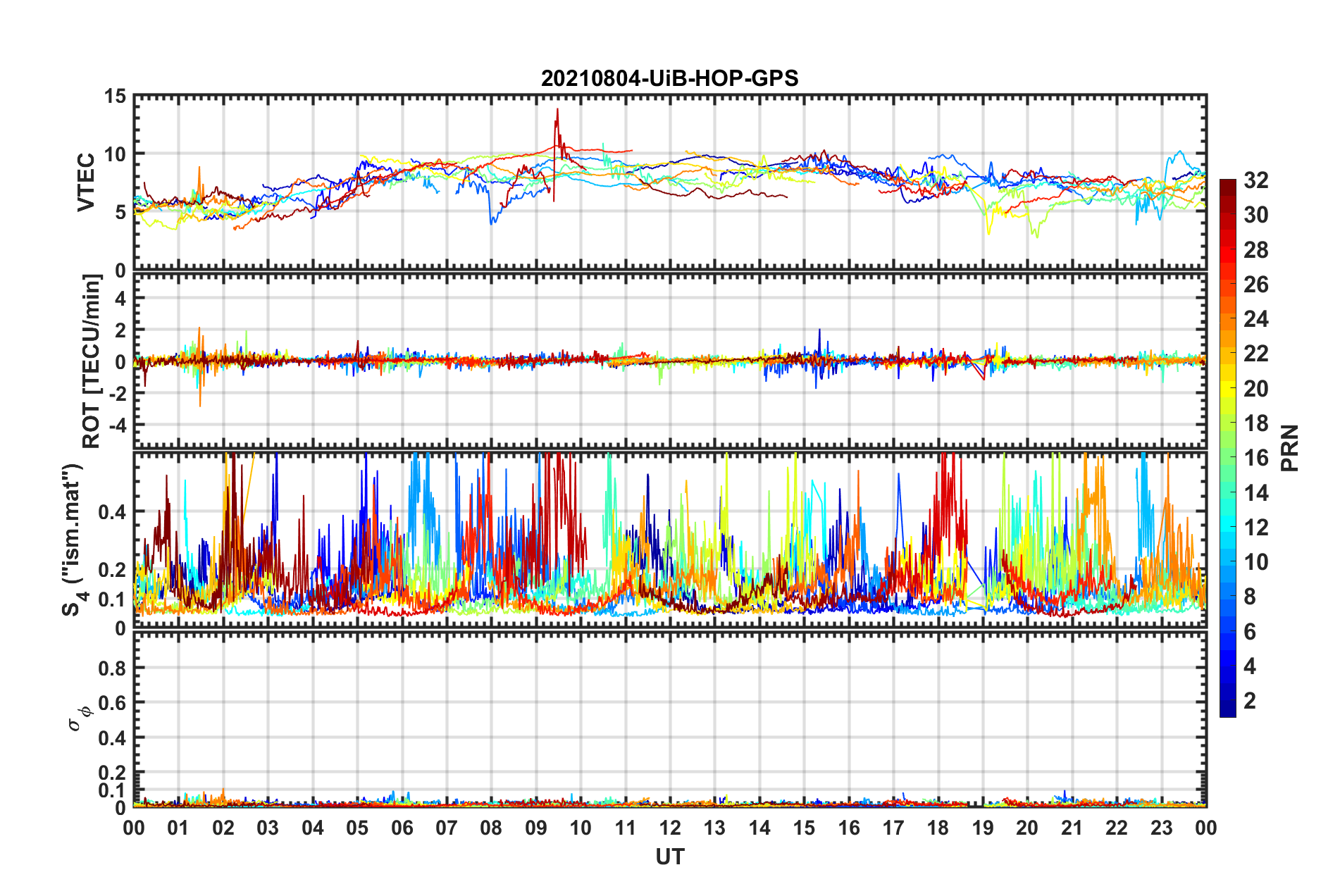The image size is (1340, 896).
Task: Select the PRN colorbar label
Action: point(1289,448)
